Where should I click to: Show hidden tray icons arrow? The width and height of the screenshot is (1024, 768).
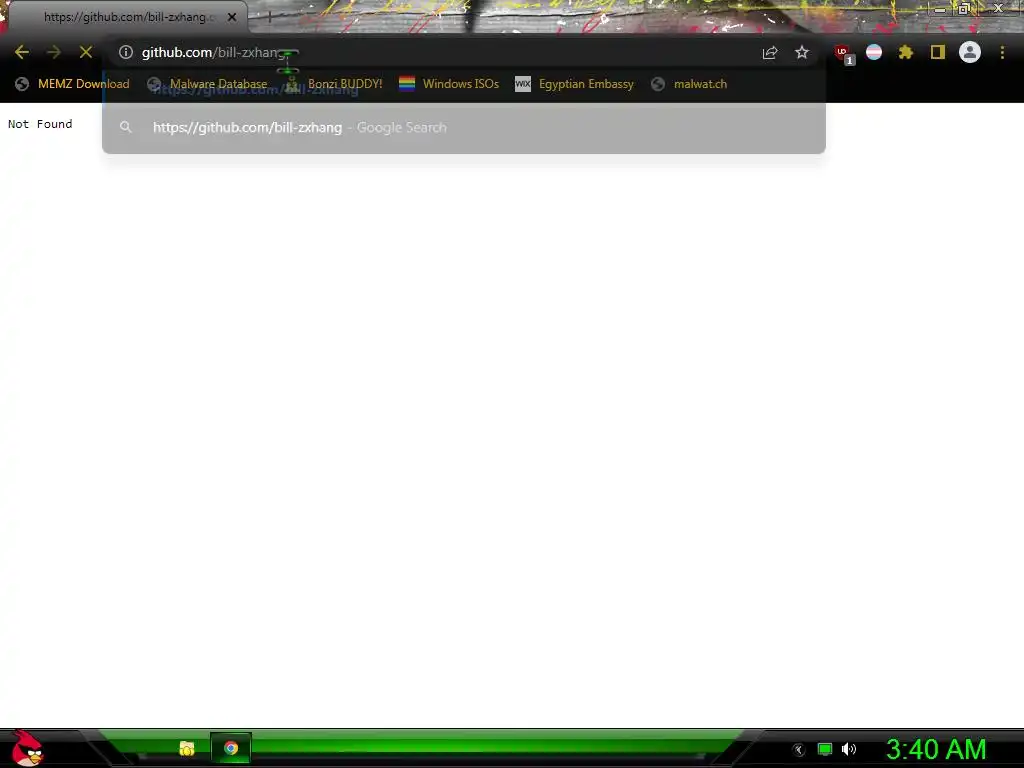point(799,750)
